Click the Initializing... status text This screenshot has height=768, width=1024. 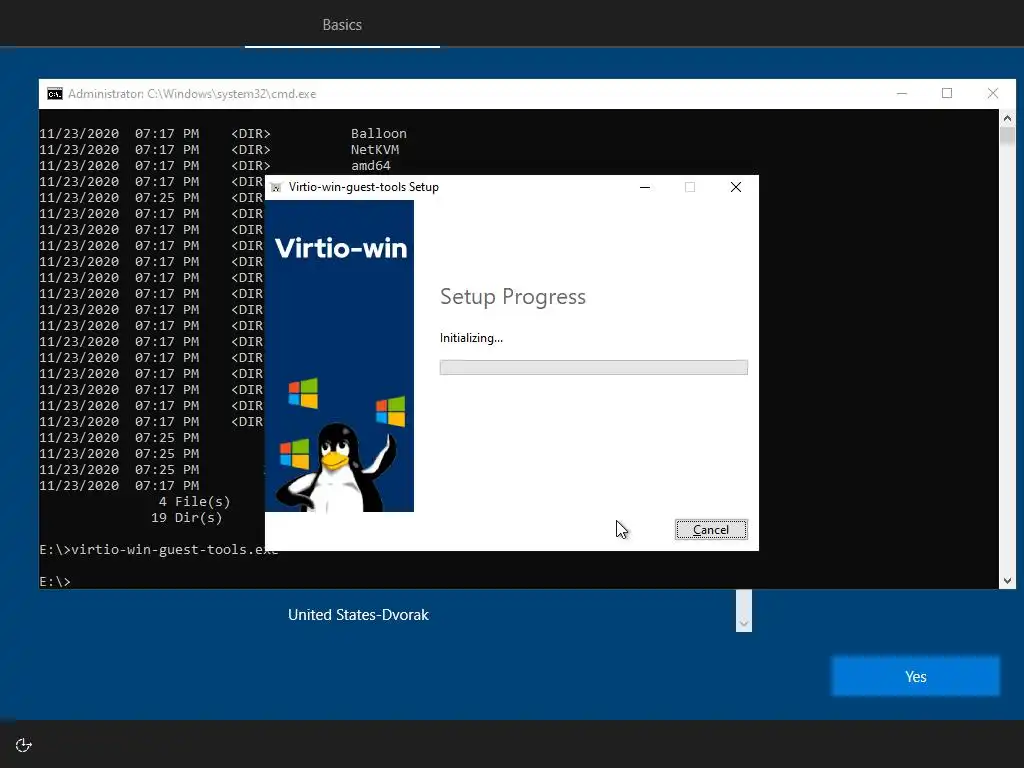(x=471, y=338)
